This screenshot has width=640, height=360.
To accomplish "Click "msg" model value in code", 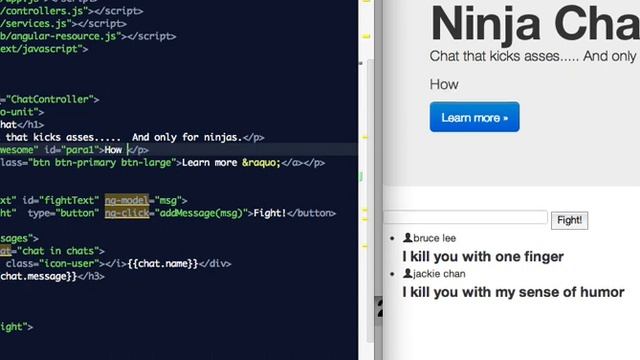I will [x=168, y=200].
